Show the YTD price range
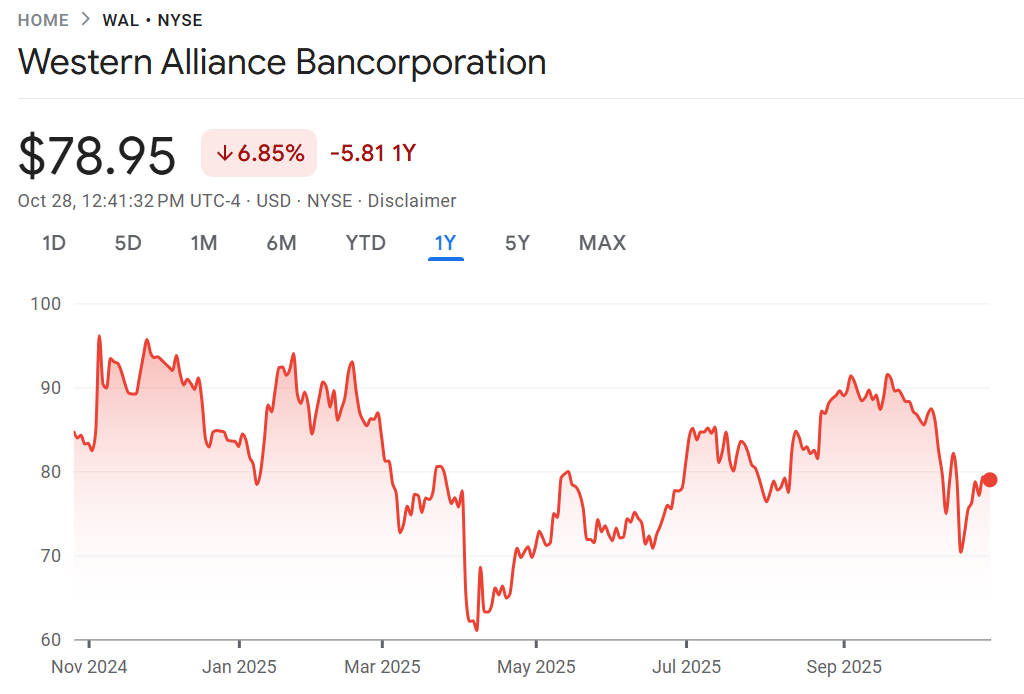This screenshot has width=1024, height=694. (365, 243)
